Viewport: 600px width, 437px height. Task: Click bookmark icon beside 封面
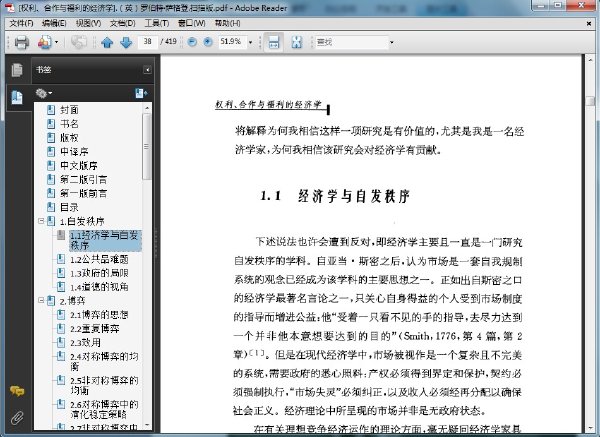pos(51,110)
